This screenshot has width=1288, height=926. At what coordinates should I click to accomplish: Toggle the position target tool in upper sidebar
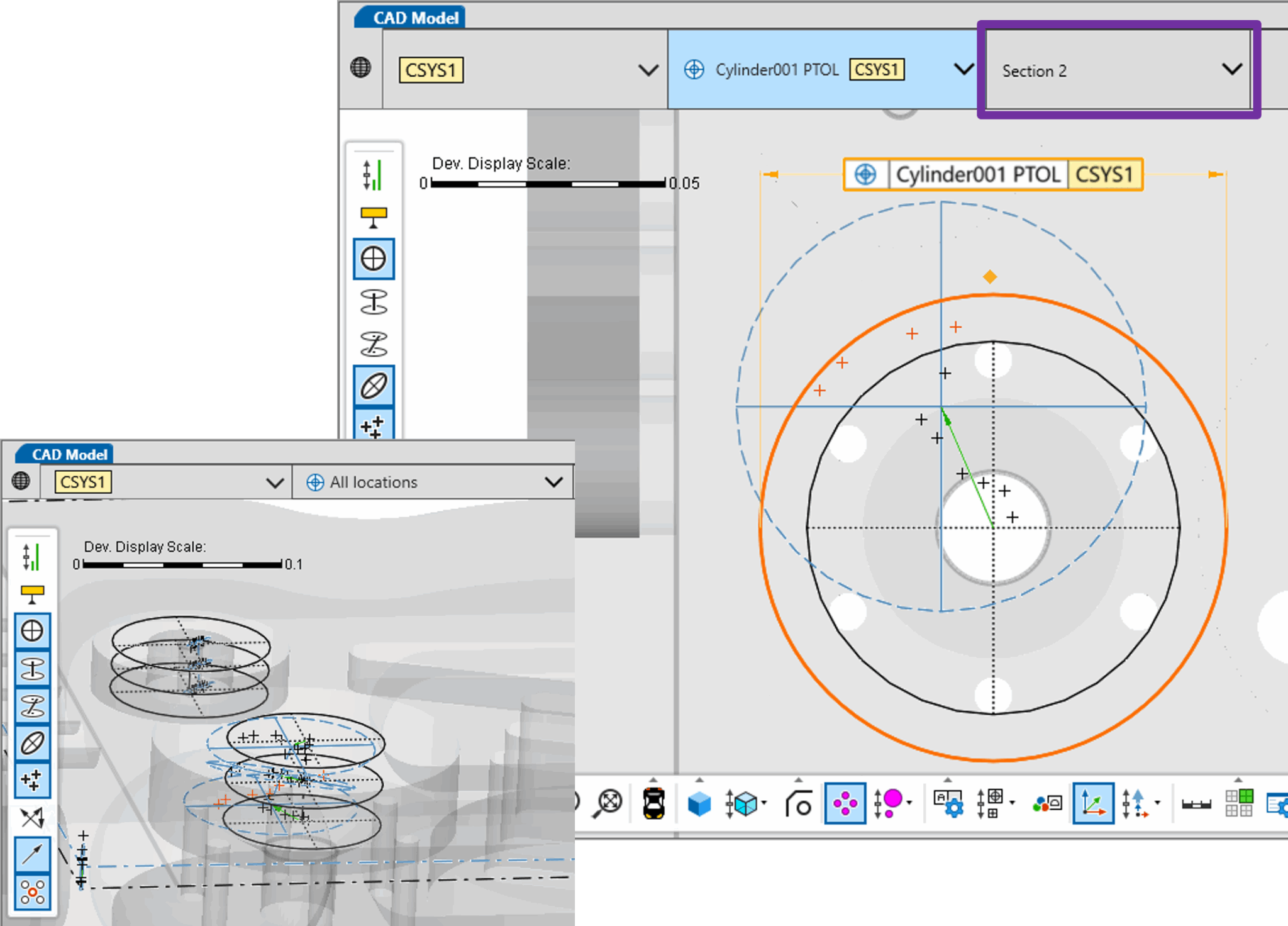[x=374, y=259]
